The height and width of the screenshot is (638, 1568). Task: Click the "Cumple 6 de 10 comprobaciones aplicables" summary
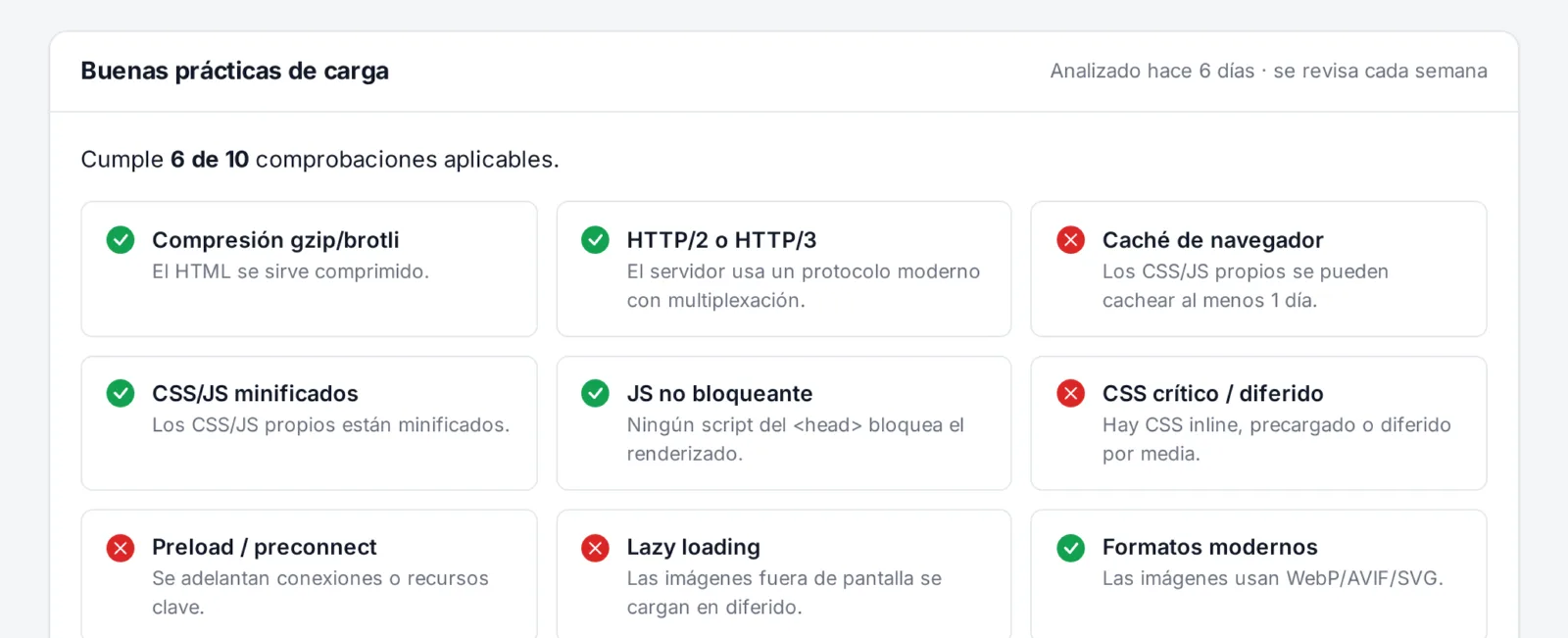tap(319, 159)
